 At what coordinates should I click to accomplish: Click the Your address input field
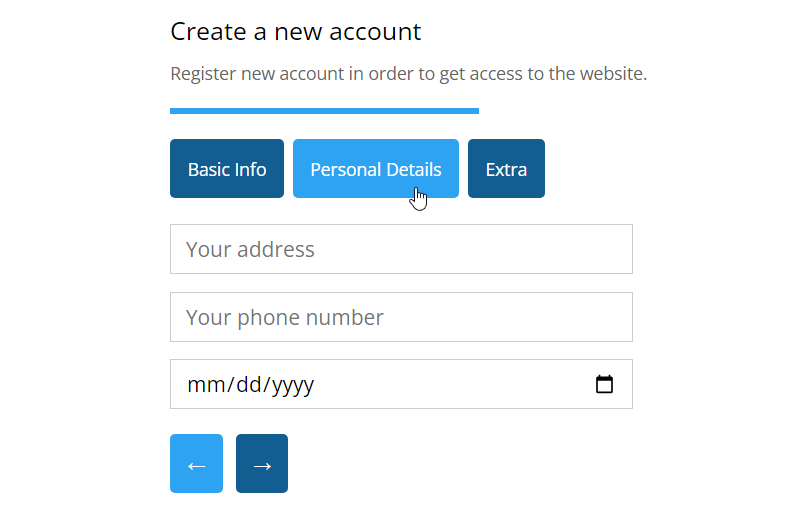(x=401, y=249)
